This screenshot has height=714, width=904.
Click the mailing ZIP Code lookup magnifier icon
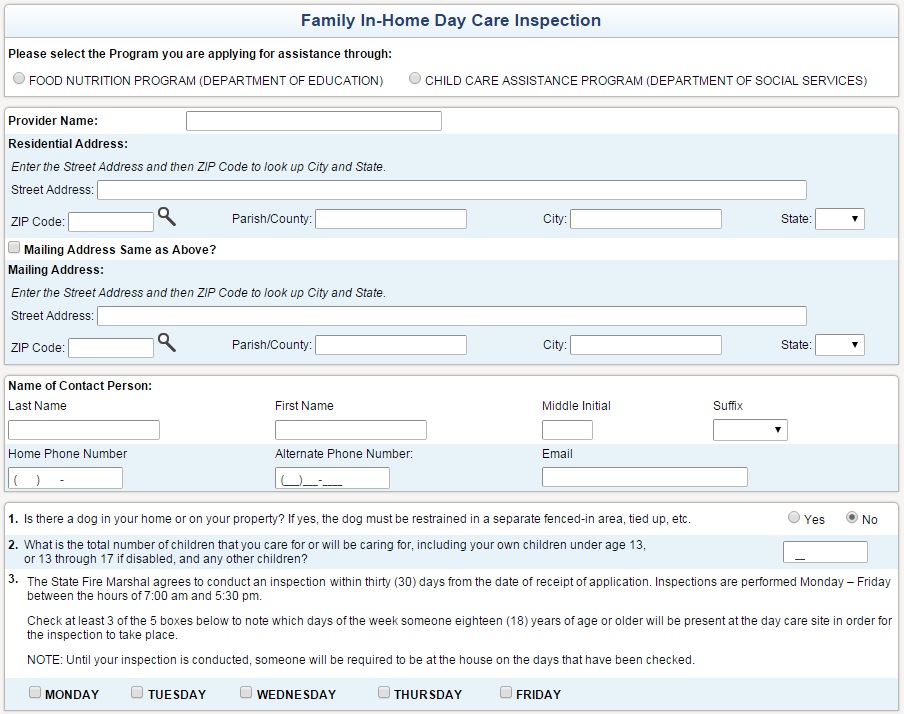tap(167, 343)
